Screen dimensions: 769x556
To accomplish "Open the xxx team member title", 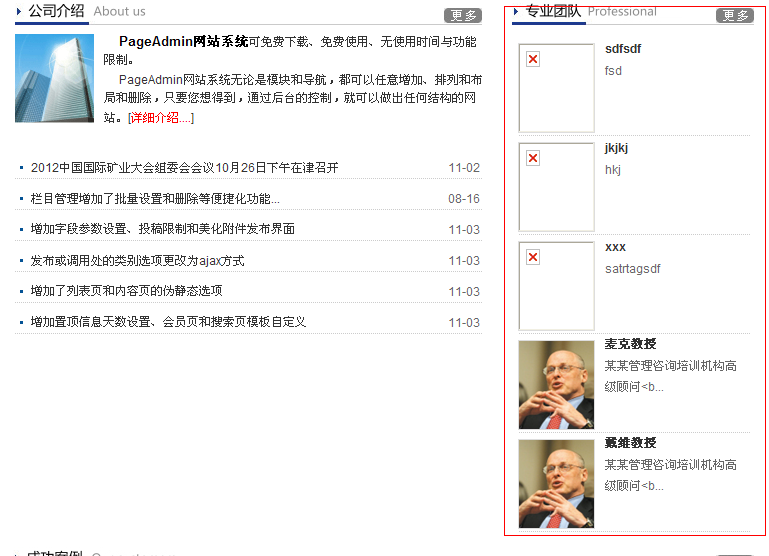I will point(615,247).
